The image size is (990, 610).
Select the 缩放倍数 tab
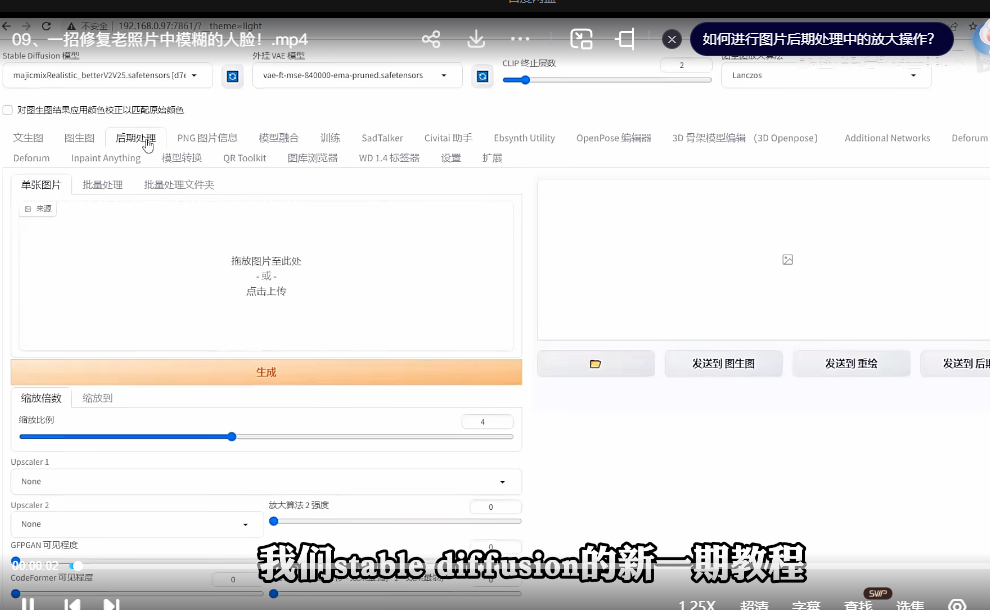(41, 398)
